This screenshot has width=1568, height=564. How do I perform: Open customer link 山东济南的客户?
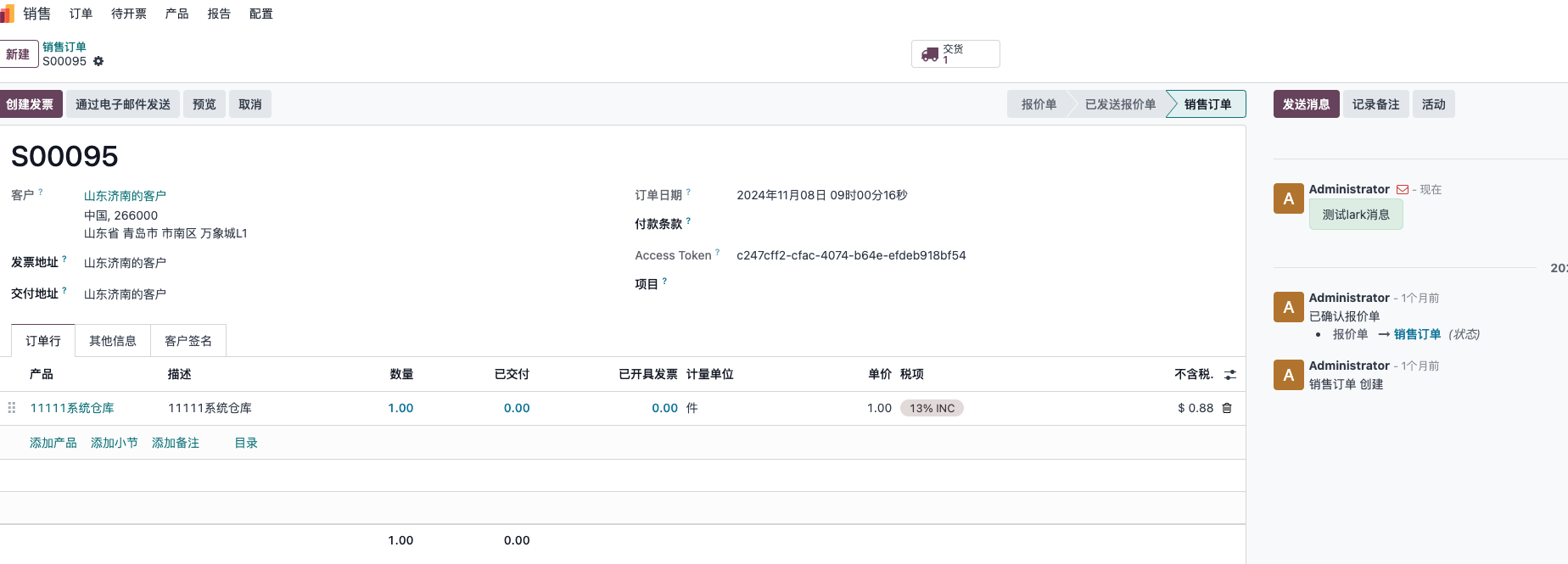(125, 196)
